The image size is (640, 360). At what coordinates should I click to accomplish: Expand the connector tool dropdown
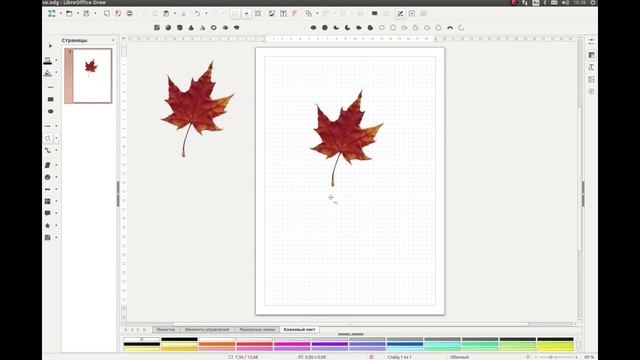pos(56,150)
